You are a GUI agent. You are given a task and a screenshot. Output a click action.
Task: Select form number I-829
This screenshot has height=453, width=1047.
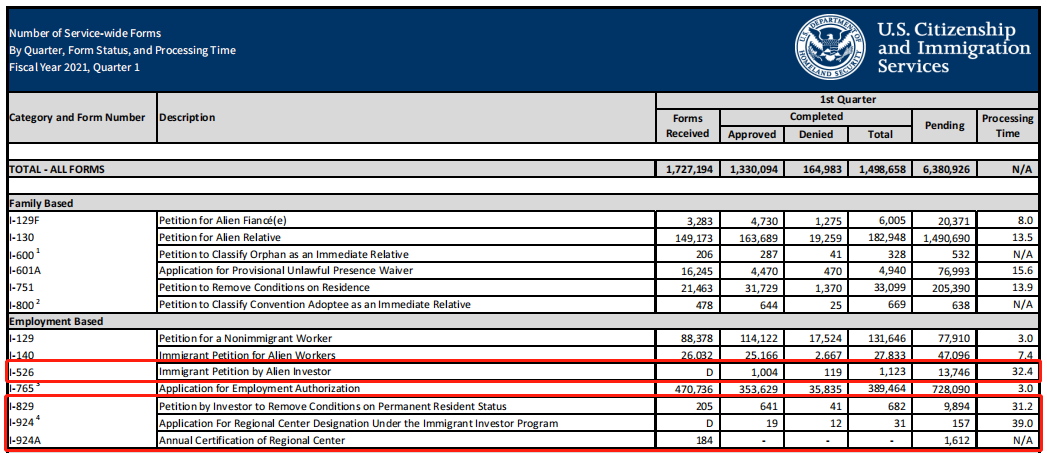click(21, 406)
